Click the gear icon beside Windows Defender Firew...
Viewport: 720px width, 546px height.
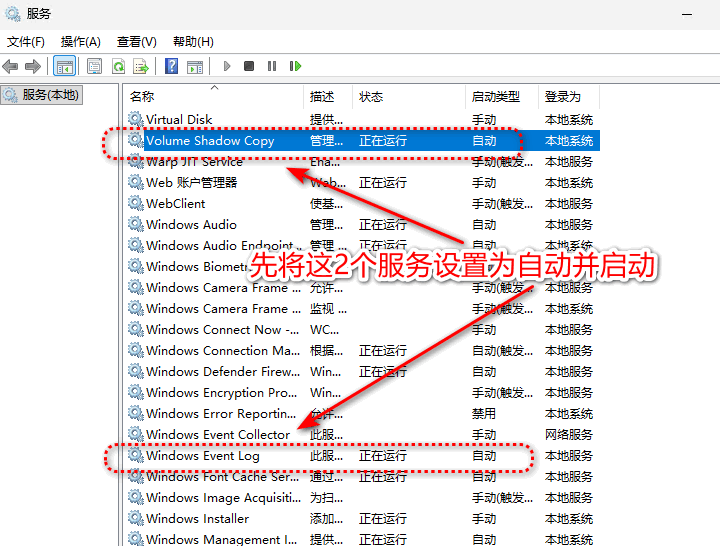[135, 371]
